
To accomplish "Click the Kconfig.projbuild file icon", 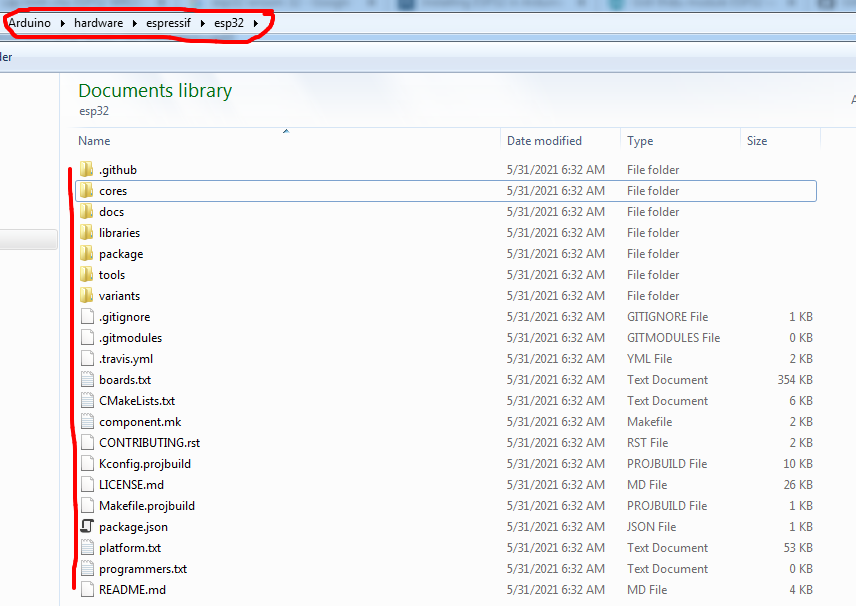I will (x=87, y=464).
